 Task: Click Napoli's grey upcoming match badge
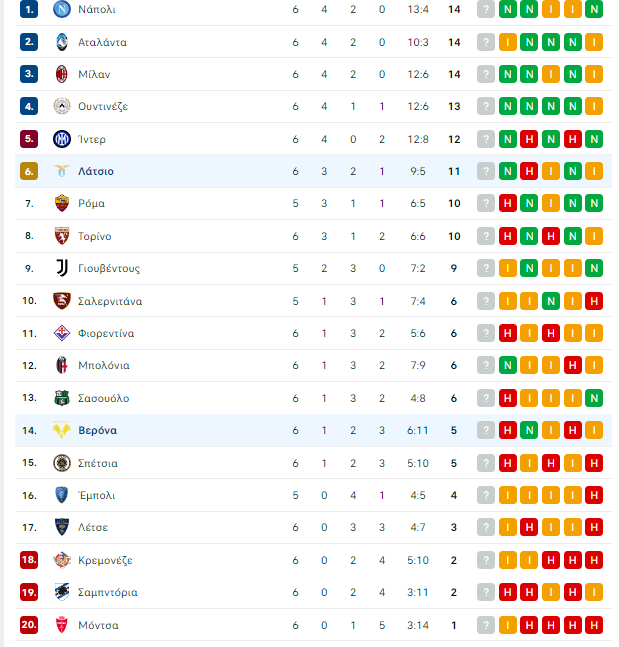pos(486,9)
